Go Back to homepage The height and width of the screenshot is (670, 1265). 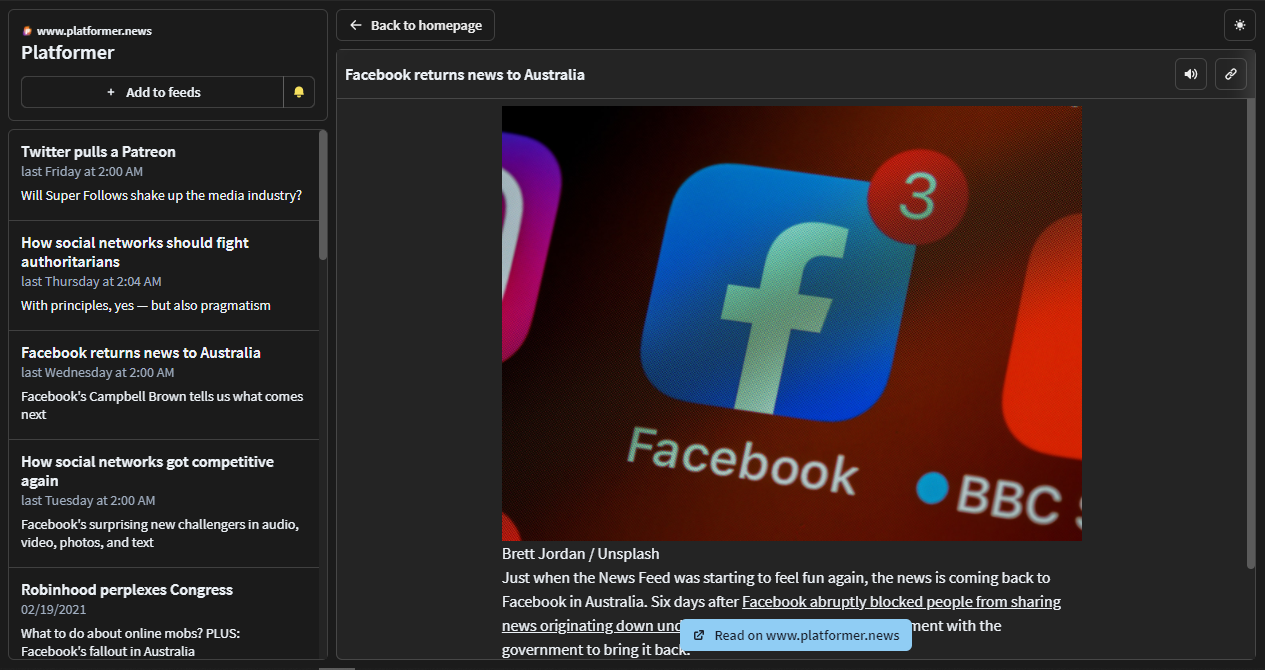point(415,25)
